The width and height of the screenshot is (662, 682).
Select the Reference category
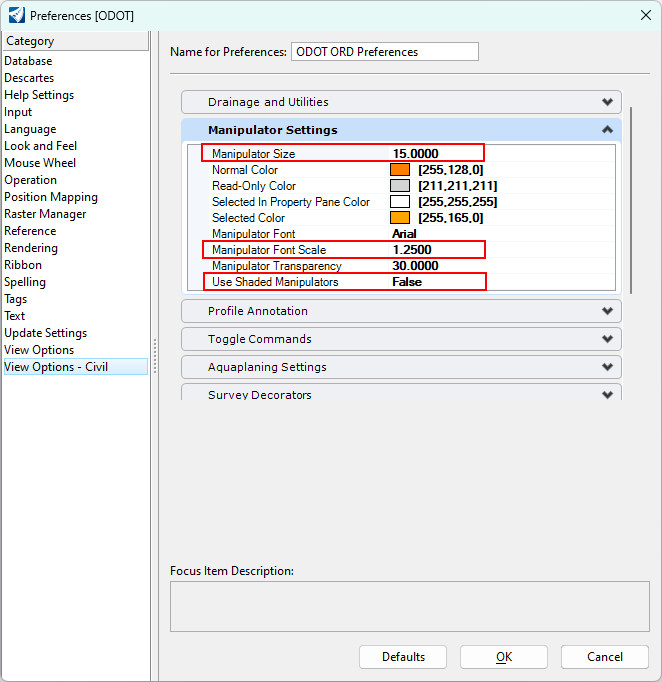30,231
